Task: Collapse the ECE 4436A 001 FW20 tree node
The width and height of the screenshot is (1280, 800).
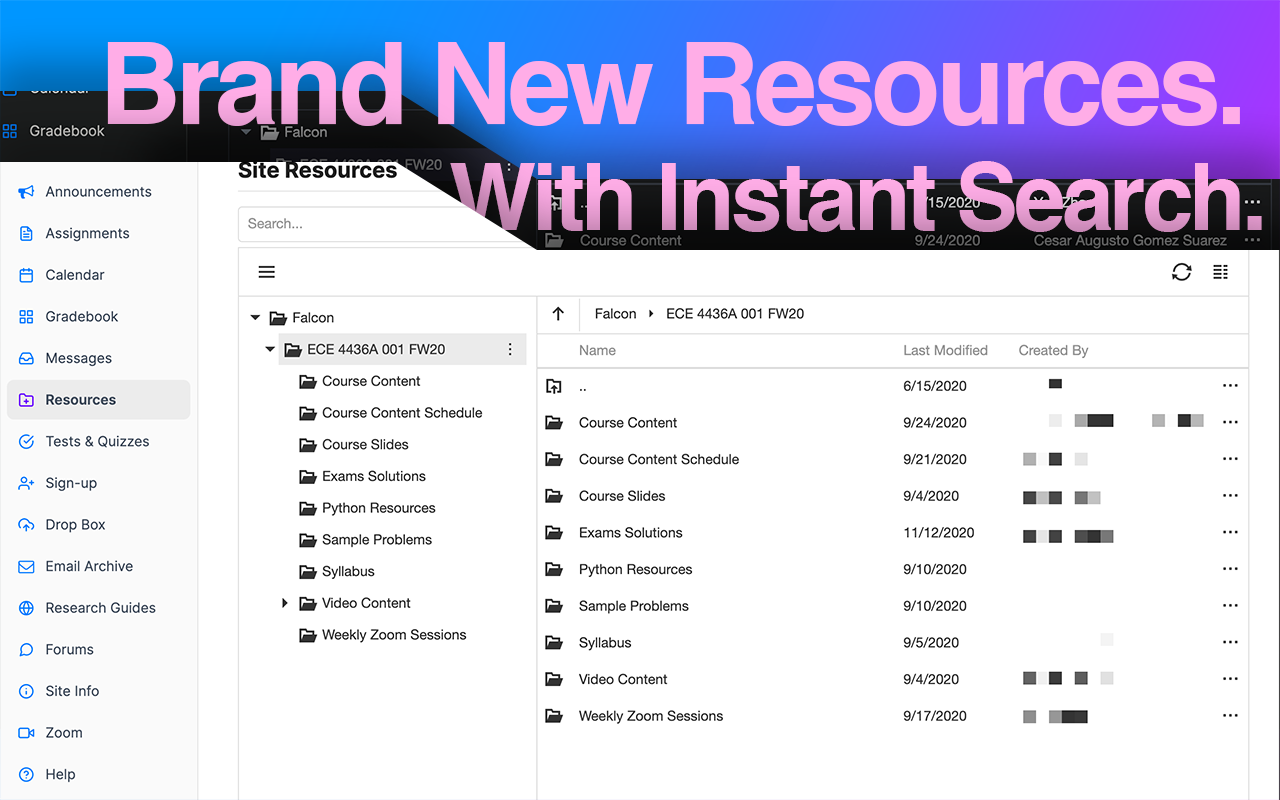Action: pos(270,350)
